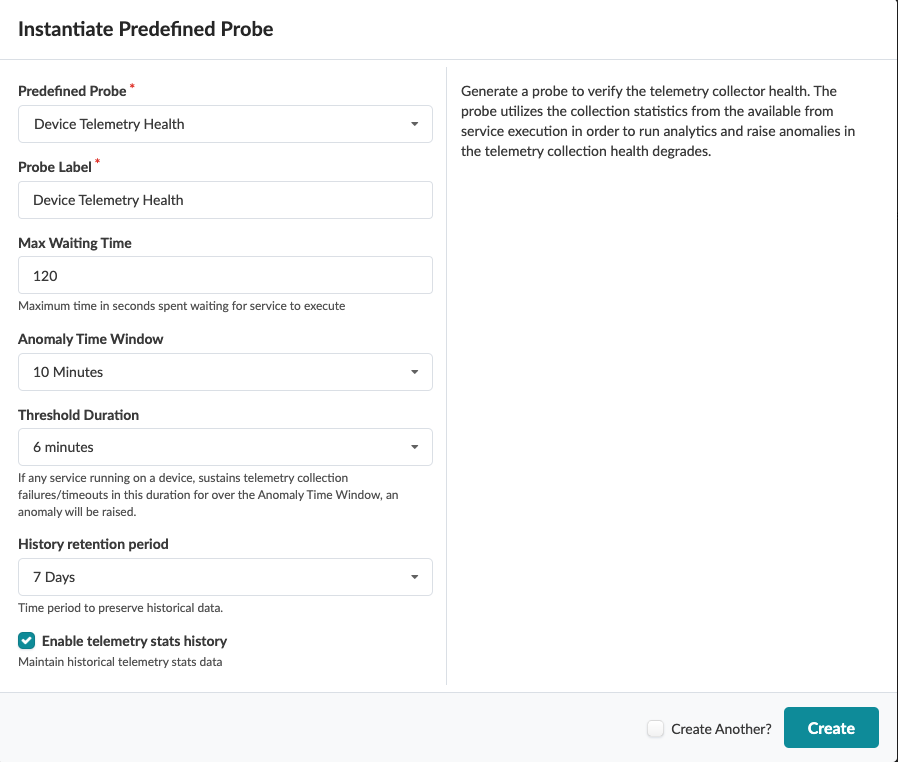Click the "Create Another?" label text
This screenshot has width=898, height=762.
721,729
